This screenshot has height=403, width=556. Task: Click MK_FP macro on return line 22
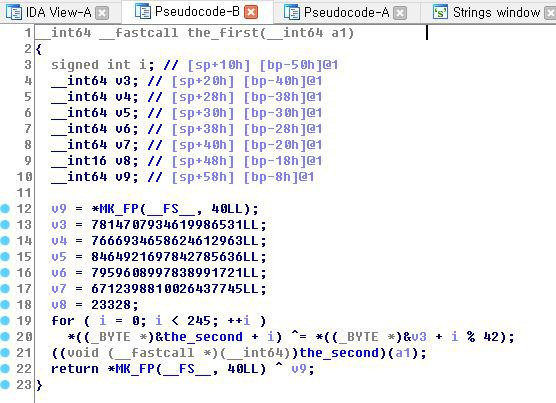(135, 369)
